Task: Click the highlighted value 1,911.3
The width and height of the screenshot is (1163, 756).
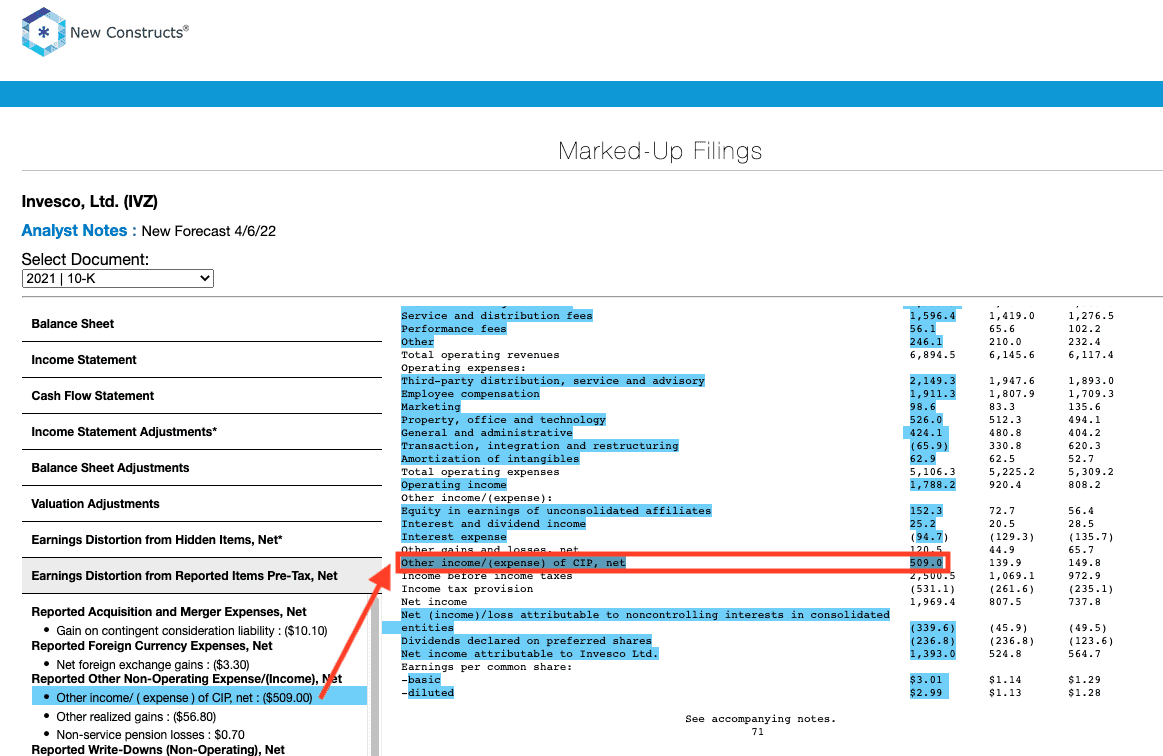Action: (932, 394)
